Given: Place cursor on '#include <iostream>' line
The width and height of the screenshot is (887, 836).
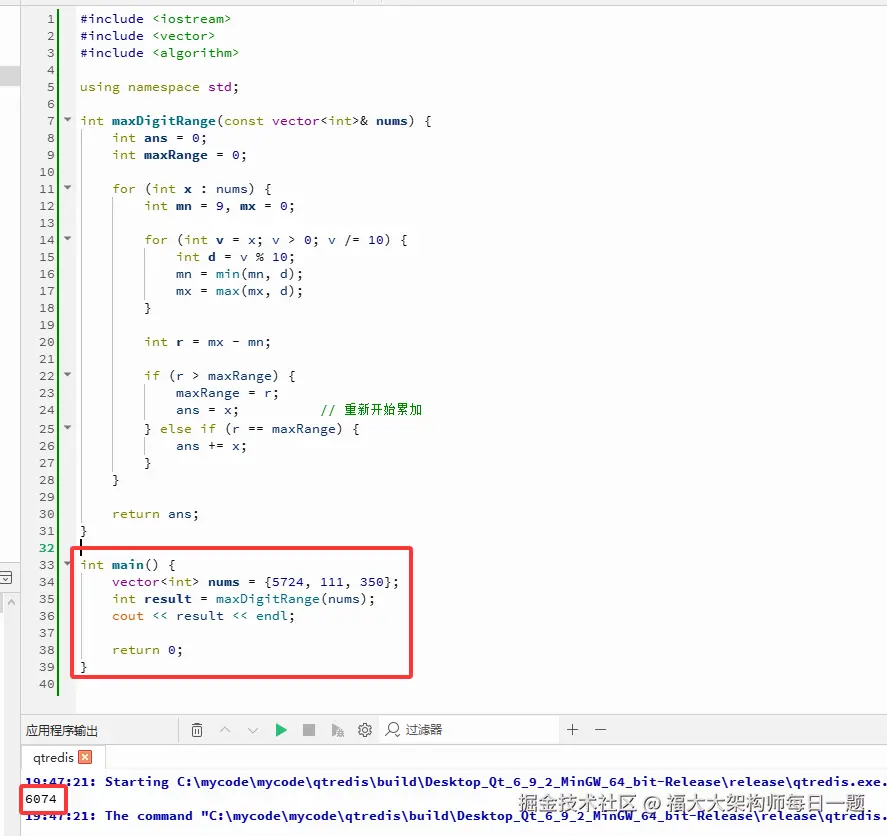Looking at the screenshot, I should pyautogui.click(x=156, y=19).
